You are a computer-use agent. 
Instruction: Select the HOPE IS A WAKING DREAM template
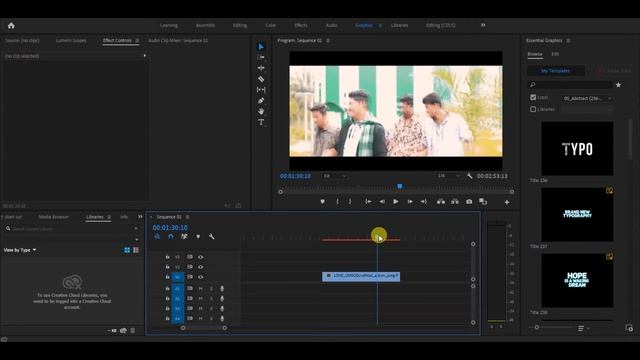tap(577, 280)
